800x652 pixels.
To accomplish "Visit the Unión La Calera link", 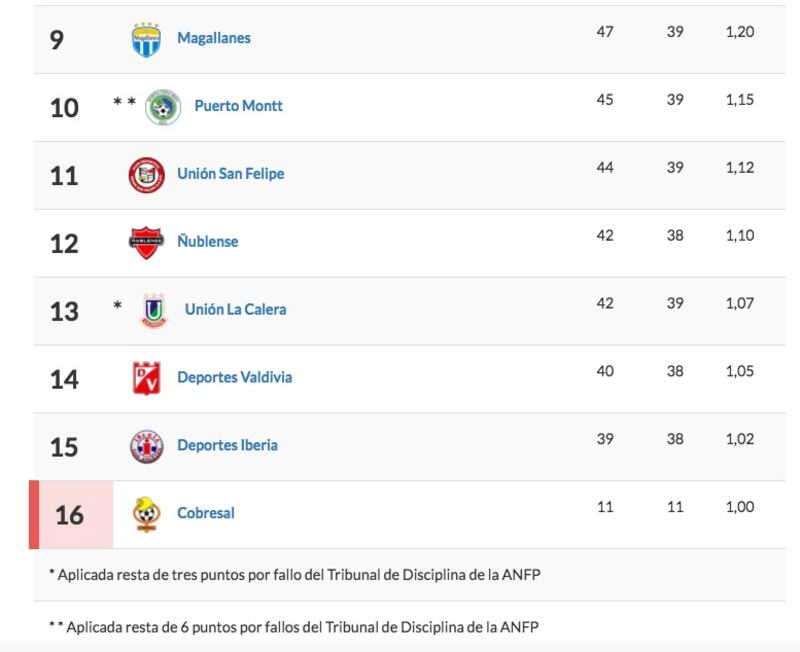I will (235, 309).
